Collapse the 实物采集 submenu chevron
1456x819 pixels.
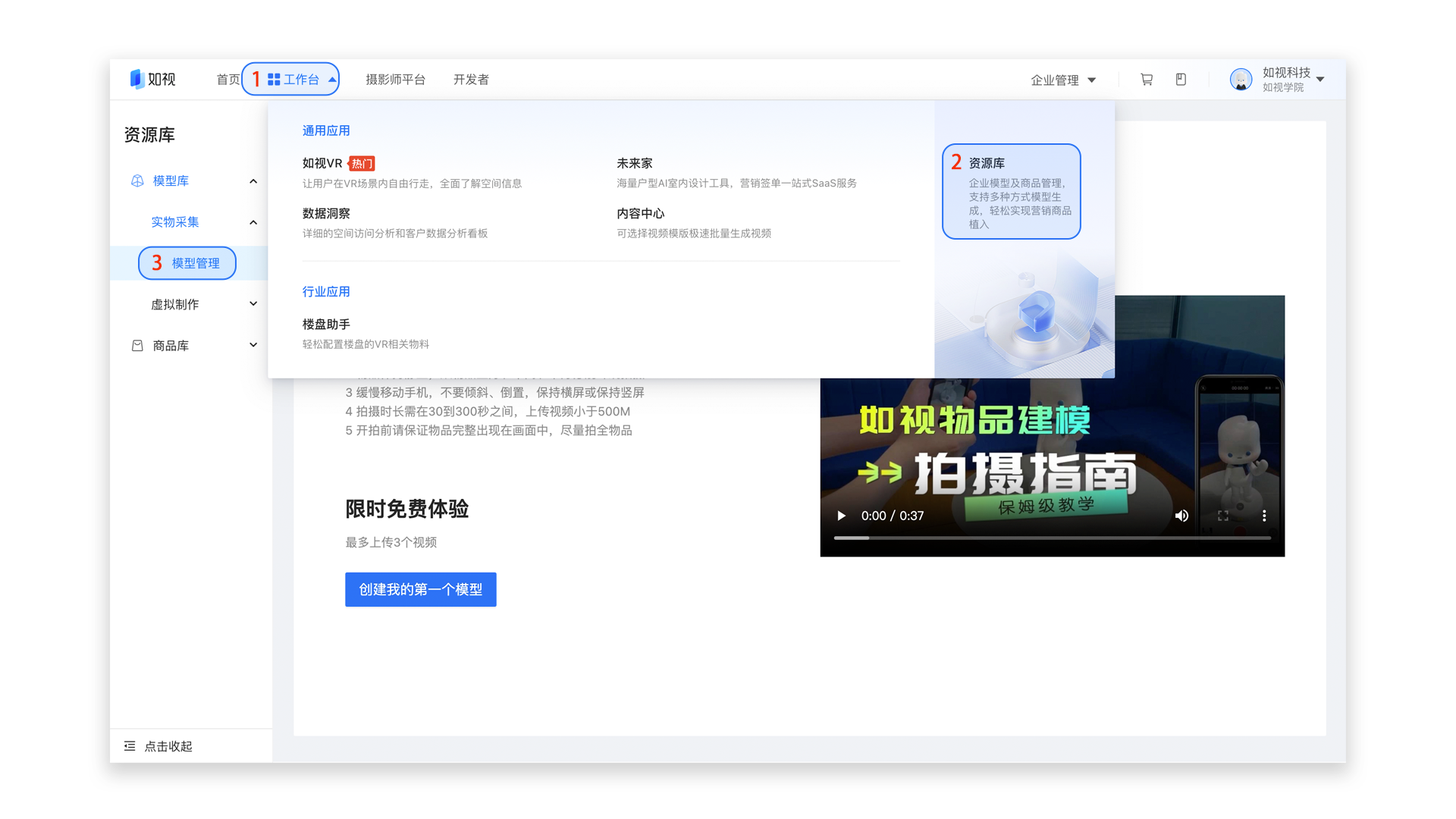(253, 222)
